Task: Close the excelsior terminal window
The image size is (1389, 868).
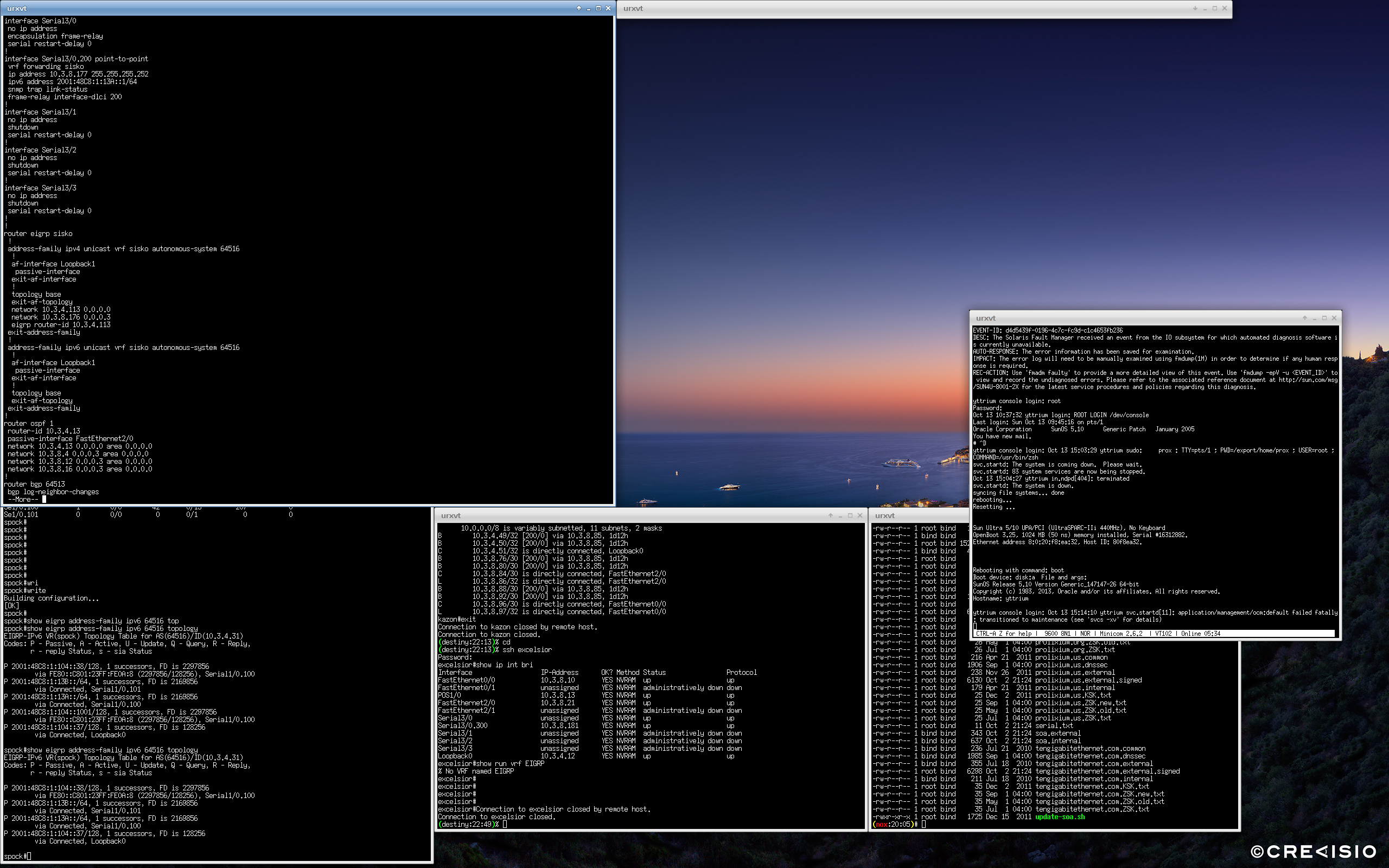Action: (x=860, y=515)
